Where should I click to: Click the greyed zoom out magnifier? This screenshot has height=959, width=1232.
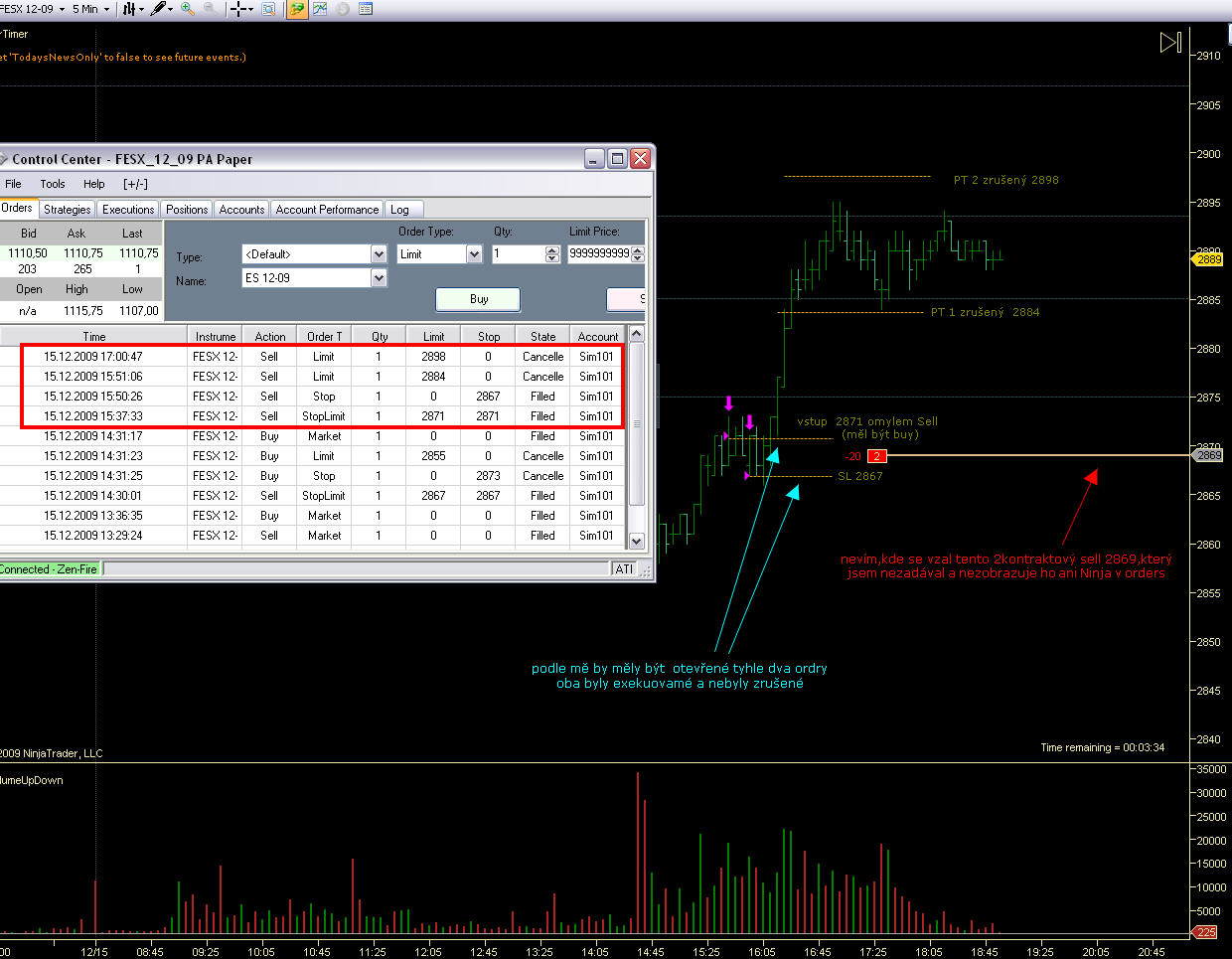[x=210, y=9]
